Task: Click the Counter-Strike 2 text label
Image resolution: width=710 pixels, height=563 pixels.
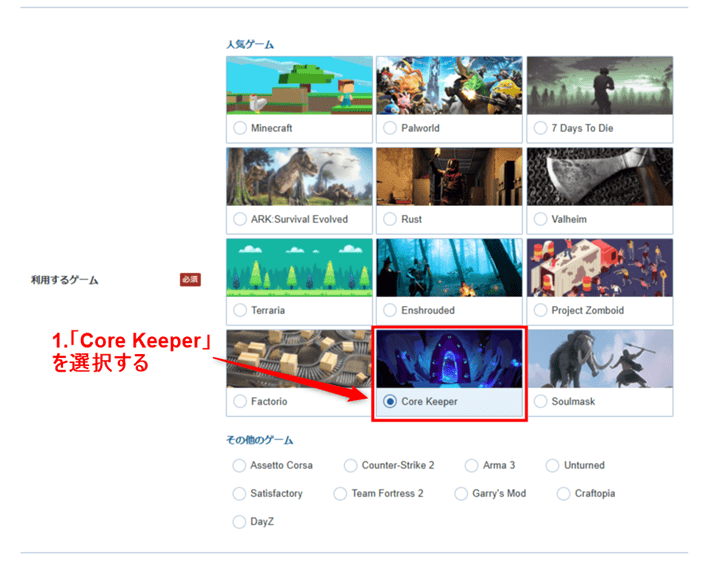Action: coord(398,465)
